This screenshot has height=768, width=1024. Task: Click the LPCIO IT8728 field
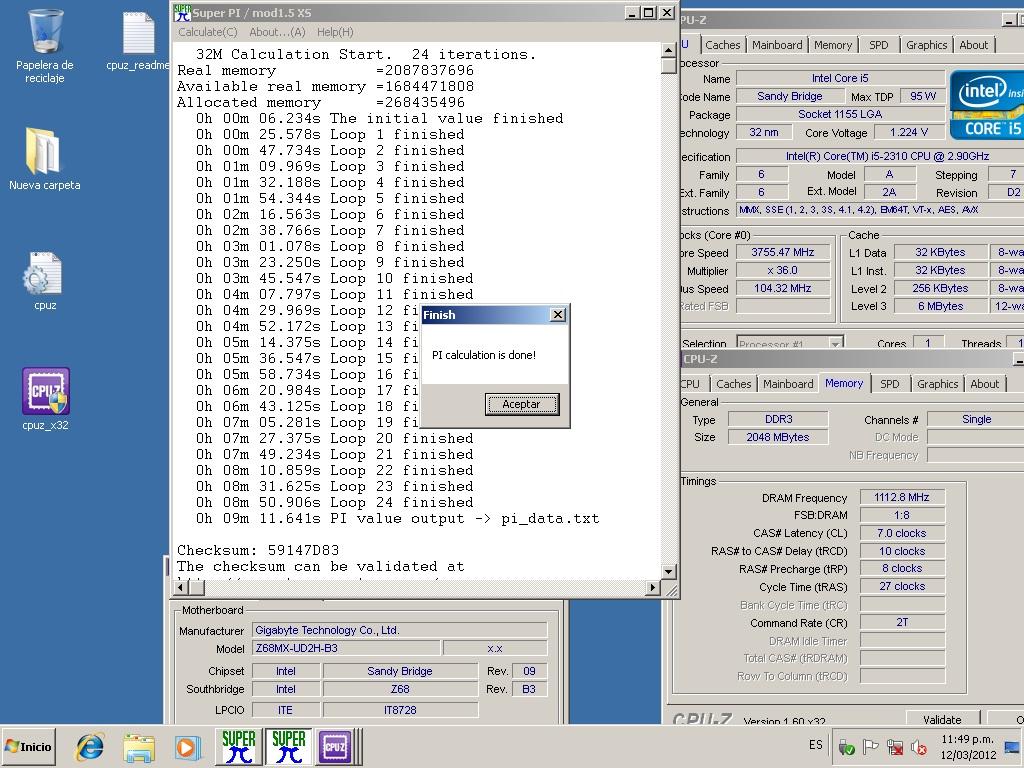coord(400,710)
